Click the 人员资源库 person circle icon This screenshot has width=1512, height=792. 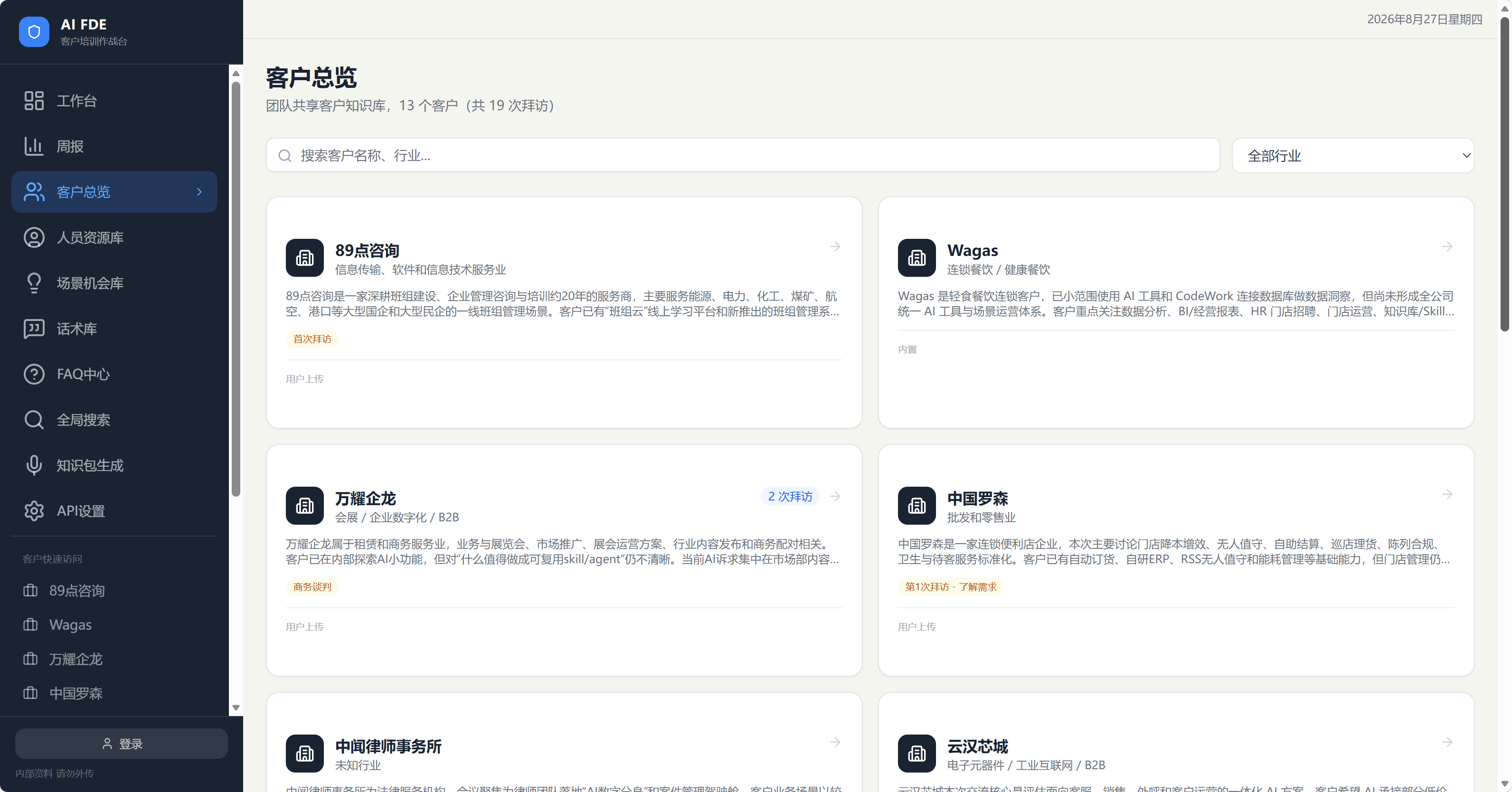coord(34,237)
